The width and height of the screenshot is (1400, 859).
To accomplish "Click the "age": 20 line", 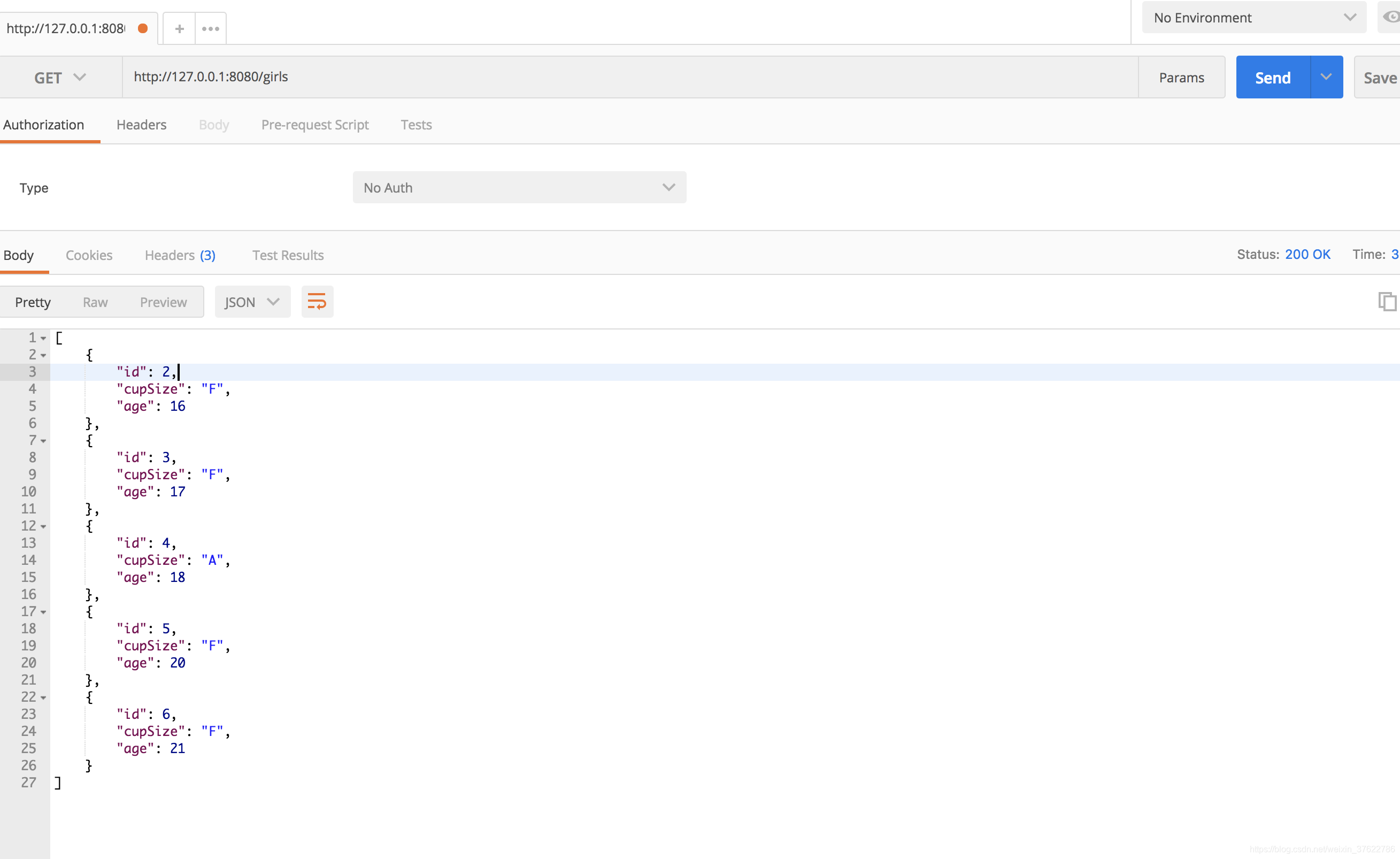I will coord(151,663).
